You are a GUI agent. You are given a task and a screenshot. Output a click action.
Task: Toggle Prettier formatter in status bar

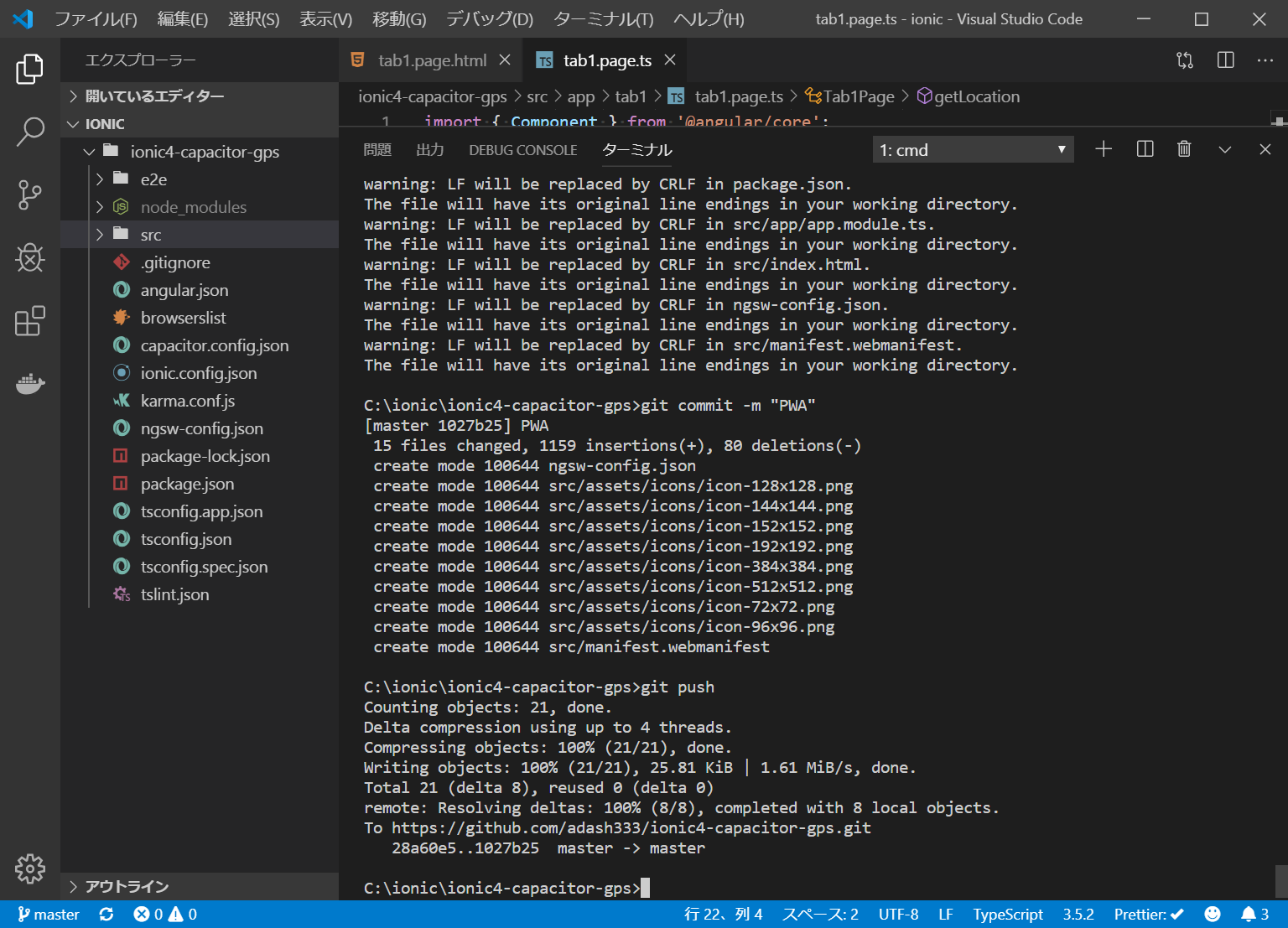[1148, 914]
